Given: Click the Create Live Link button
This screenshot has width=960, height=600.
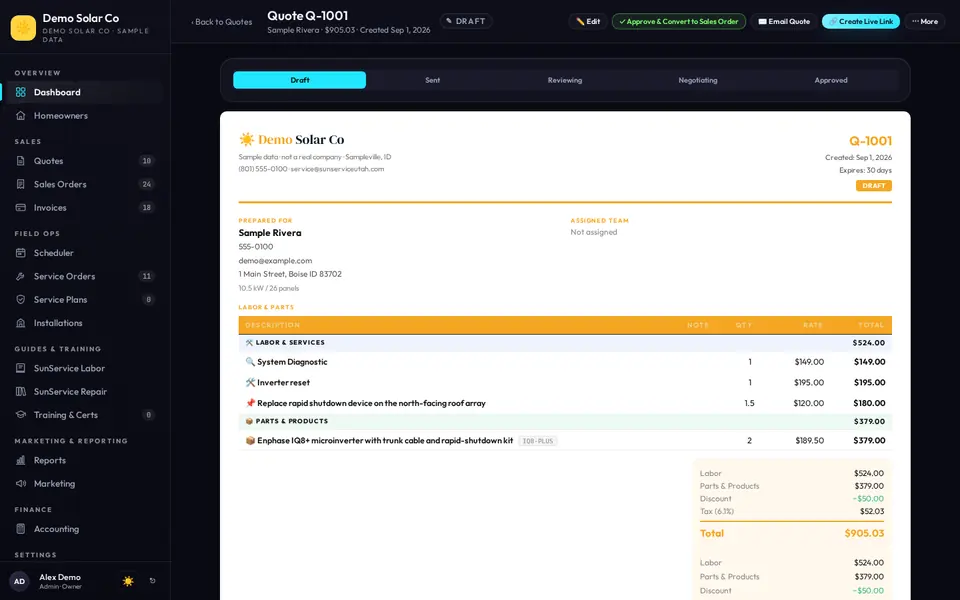Looking at the screenshot, I should pyautogui.click(x=860, y=21).
